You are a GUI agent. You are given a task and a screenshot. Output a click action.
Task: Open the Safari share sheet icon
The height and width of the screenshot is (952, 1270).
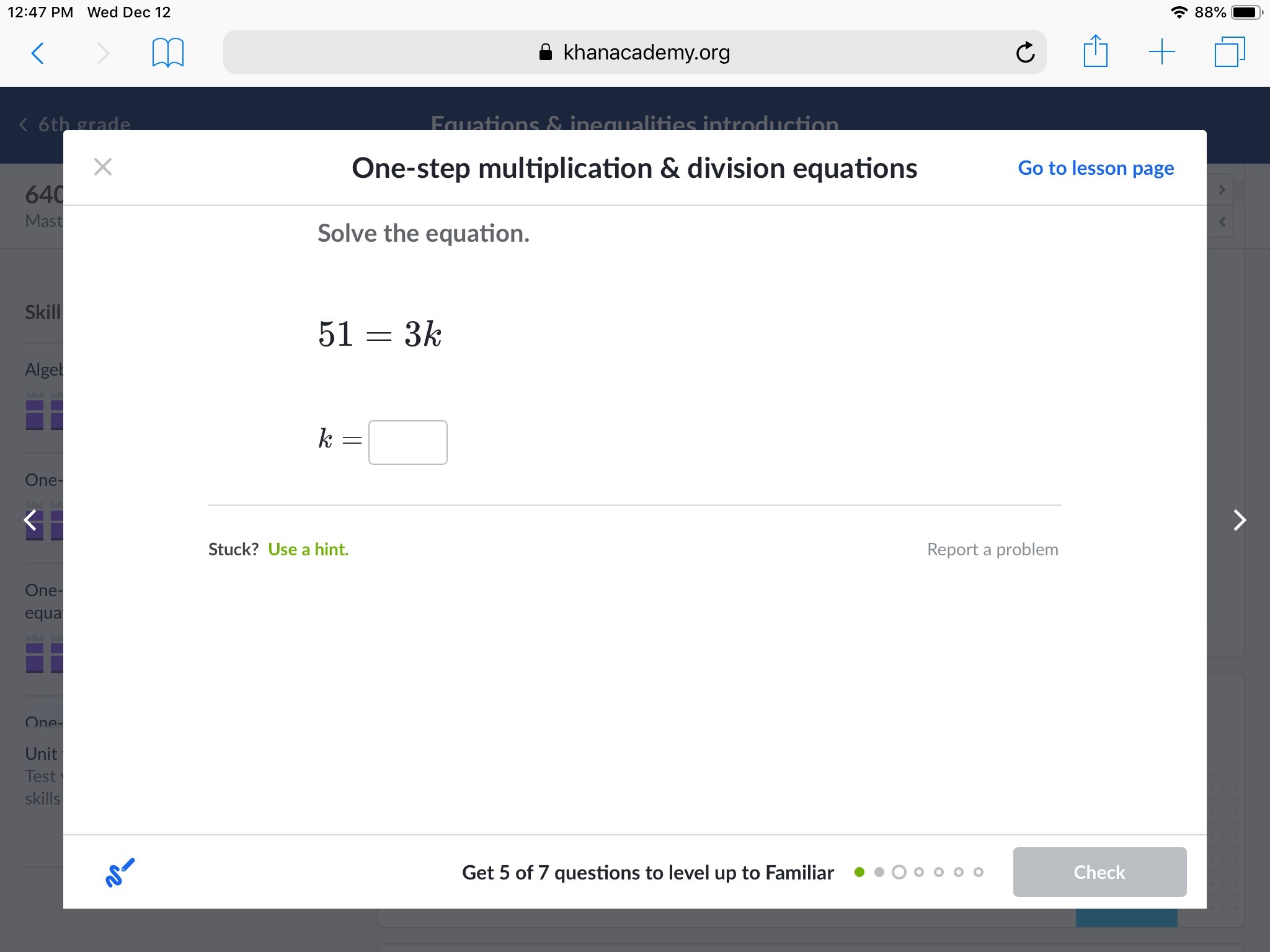click(1095, 52)
